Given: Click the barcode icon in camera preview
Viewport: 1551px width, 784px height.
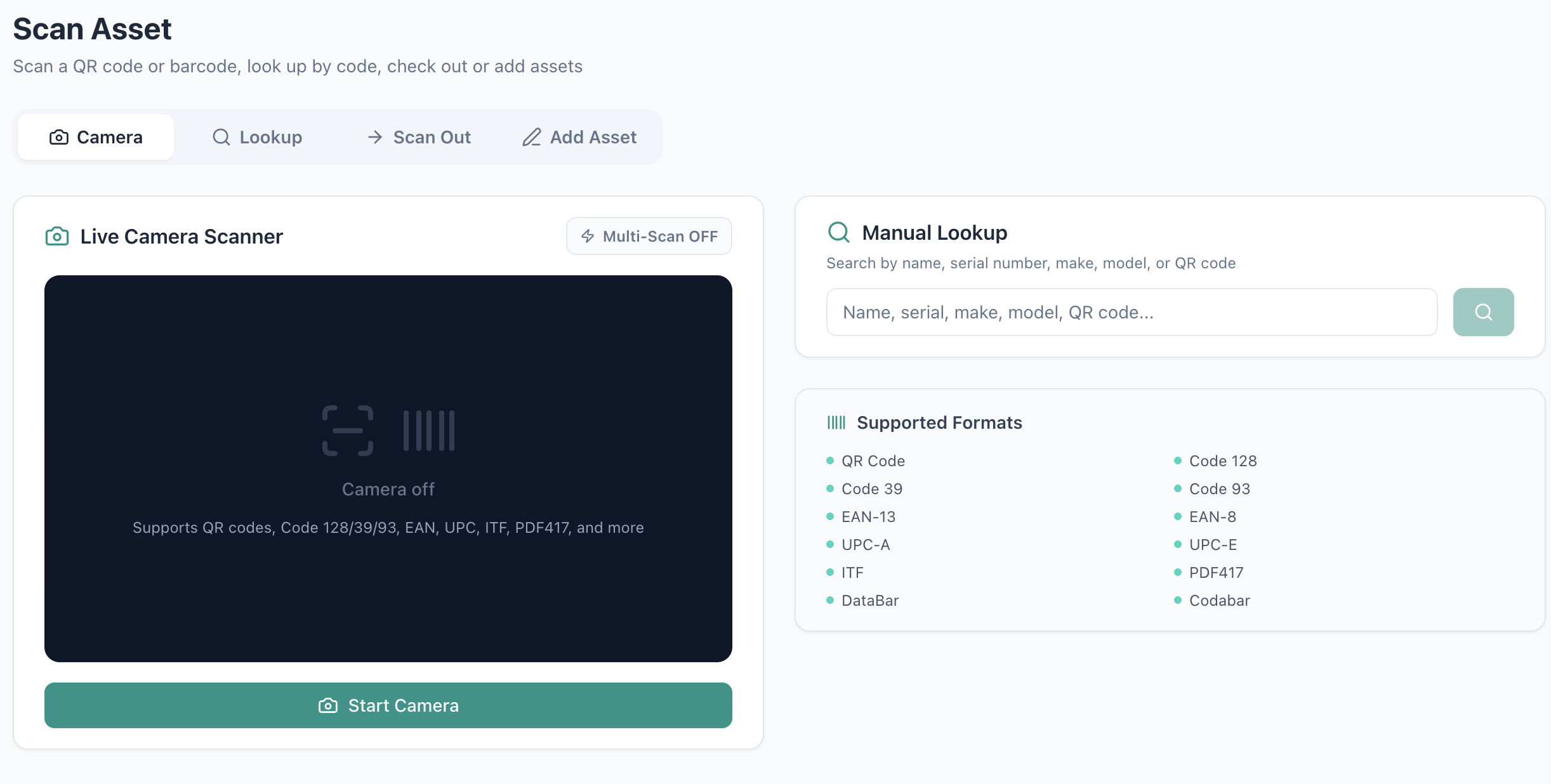Looking at the screenshot, I should point(429,431).
